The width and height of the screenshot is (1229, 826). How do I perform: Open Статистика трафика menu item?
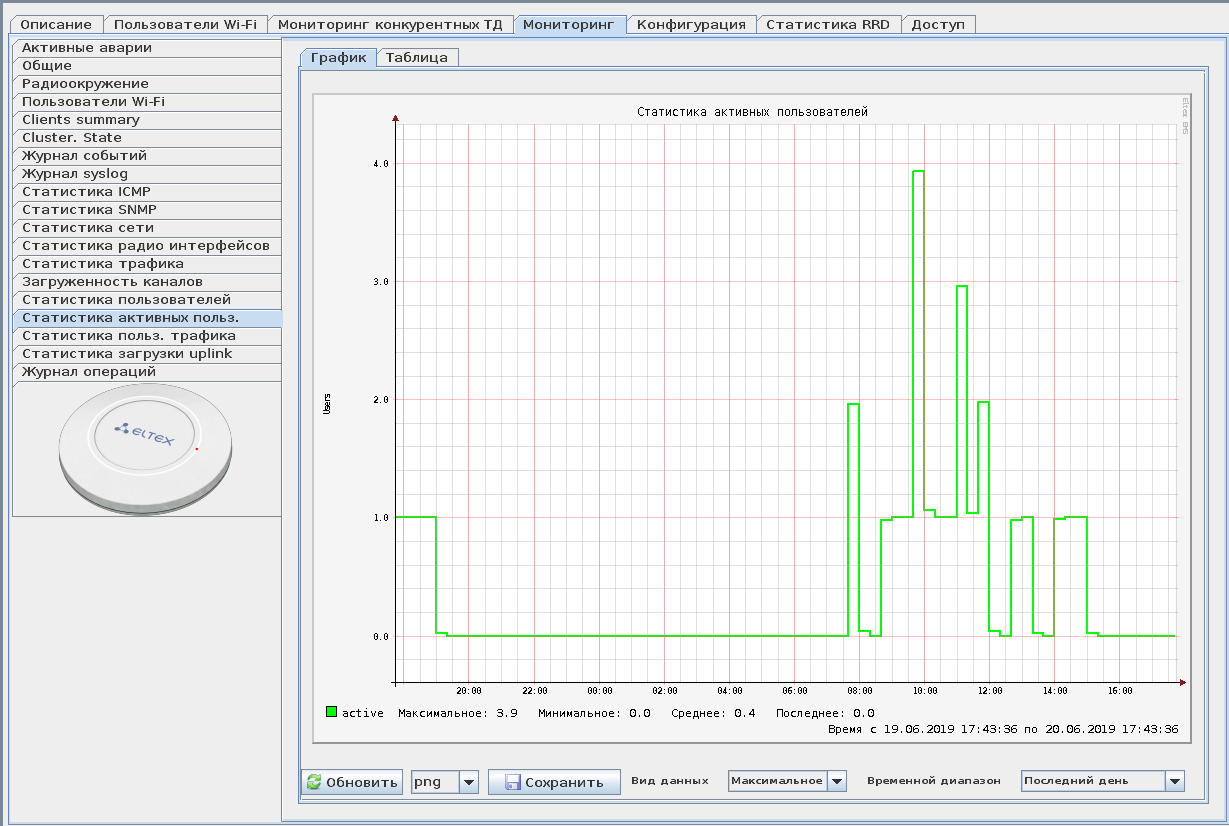click(102, 264)
